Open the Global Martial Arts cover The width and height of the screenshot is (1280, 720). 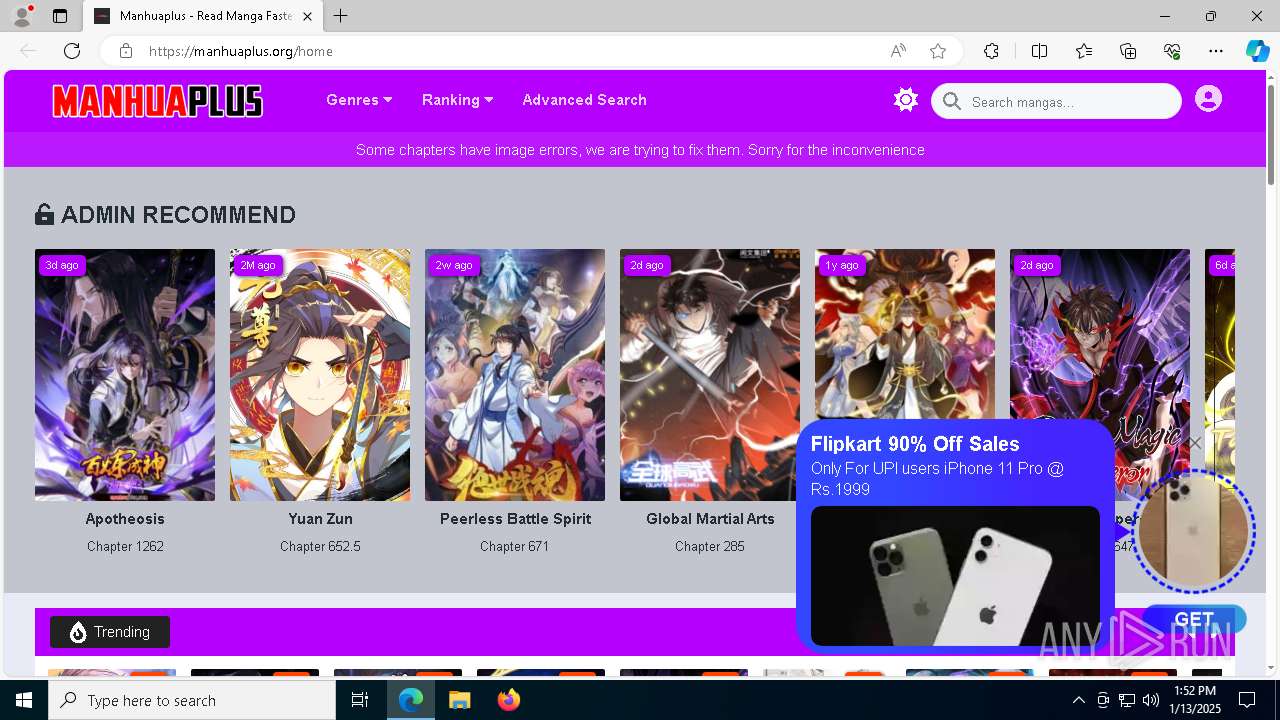(710, 375)
